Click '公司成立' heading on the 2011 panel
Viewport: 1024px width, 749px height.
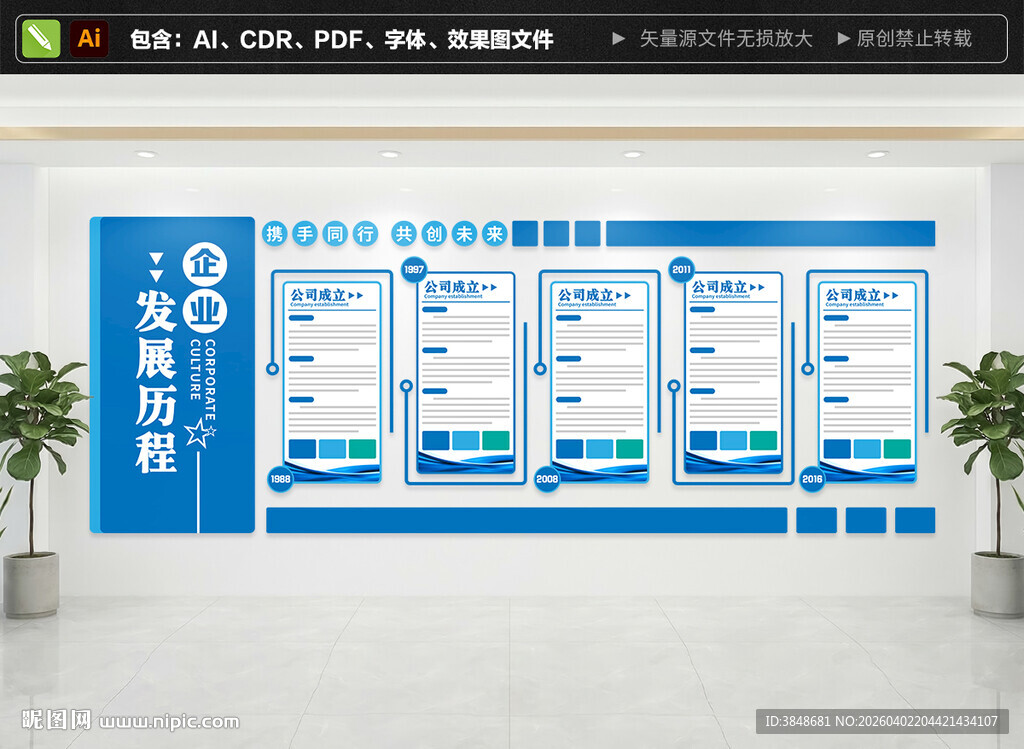720,287
